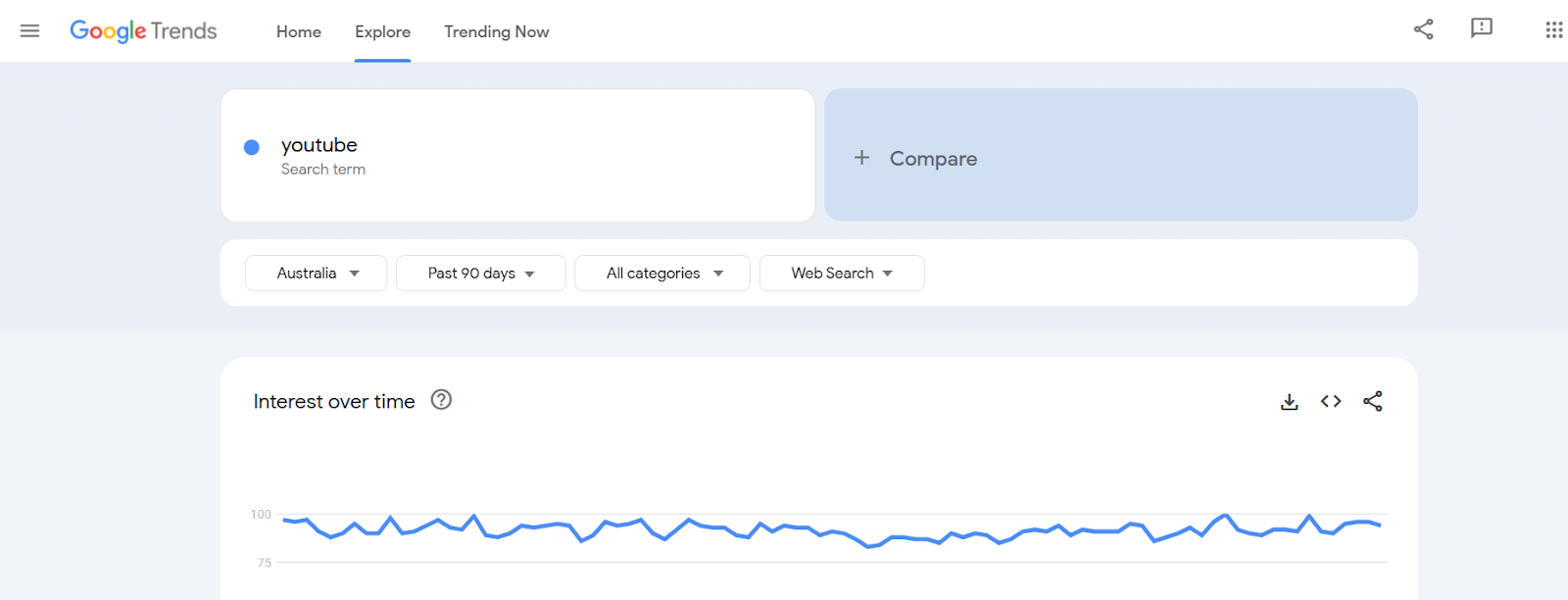Click the 'Search term' subtitle text
The height and width of the screenshot is (600, 1568).
323,170
